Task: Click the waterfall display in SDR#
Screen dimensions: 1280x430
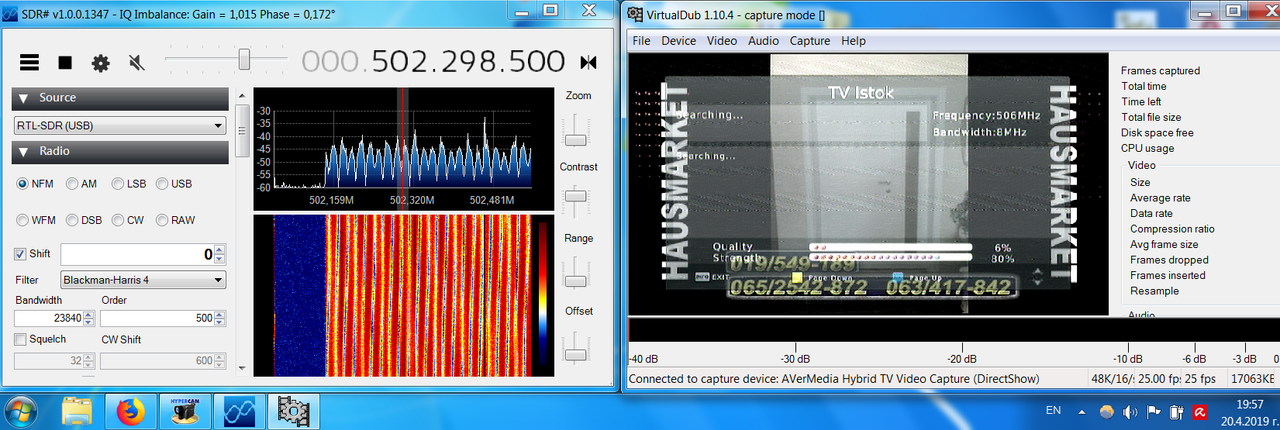Action: click(404, 295)
